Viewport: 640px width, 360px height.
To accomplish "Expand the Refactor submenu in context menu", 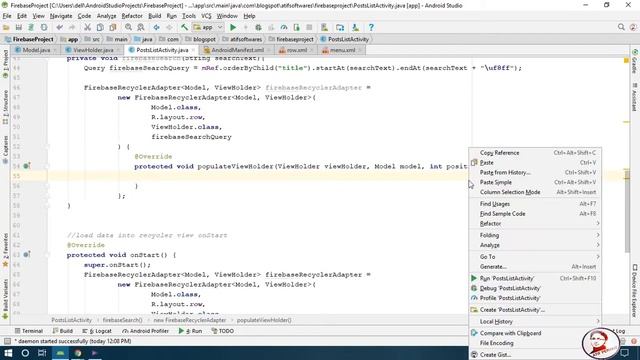I will tap(535, 224).
